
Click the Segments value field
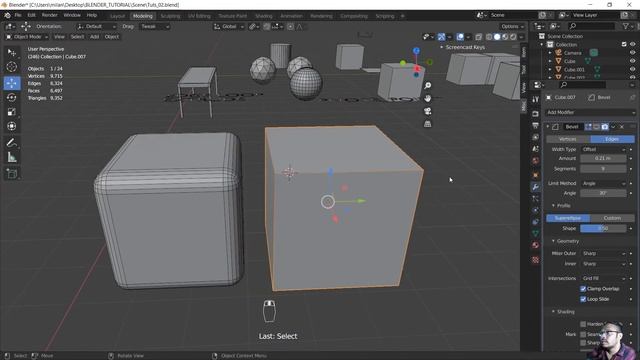pyautogui.click(x=603, y=169)
